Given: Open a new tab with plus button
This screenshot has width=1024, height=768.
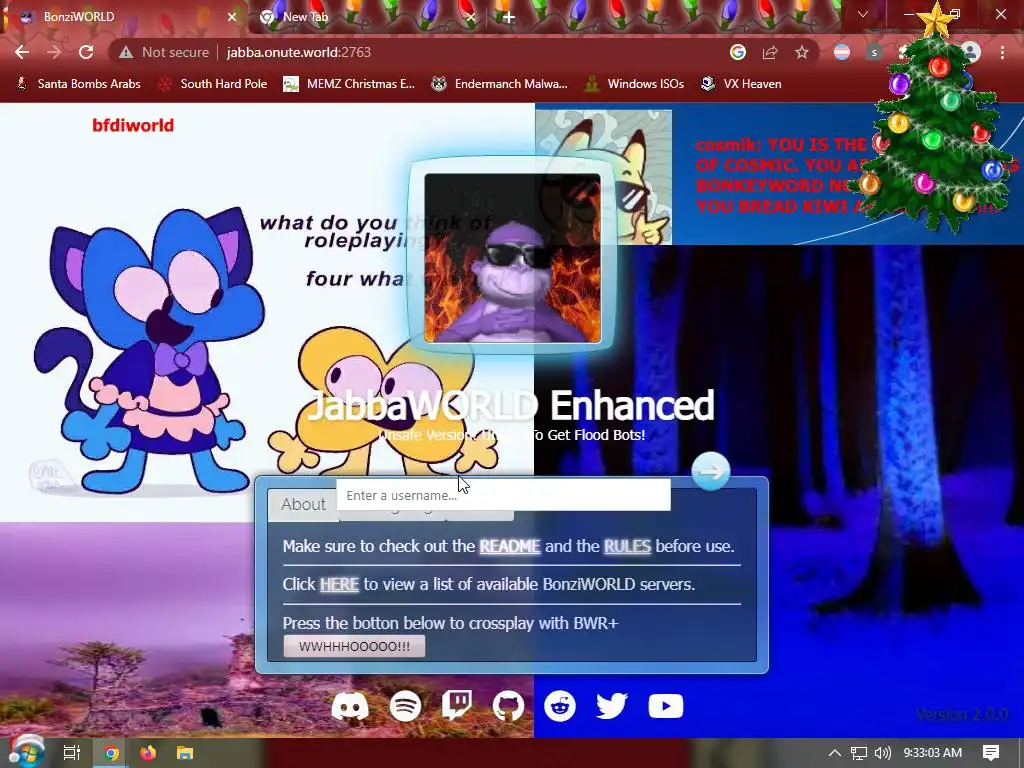Looking at the screenshot, I should [509, 17].
